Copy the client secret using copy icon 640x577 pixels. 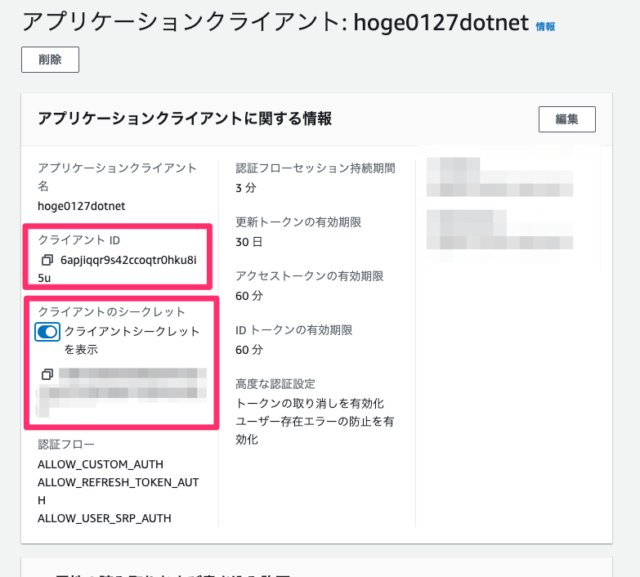pyautogui.click(x=47, y=375)
